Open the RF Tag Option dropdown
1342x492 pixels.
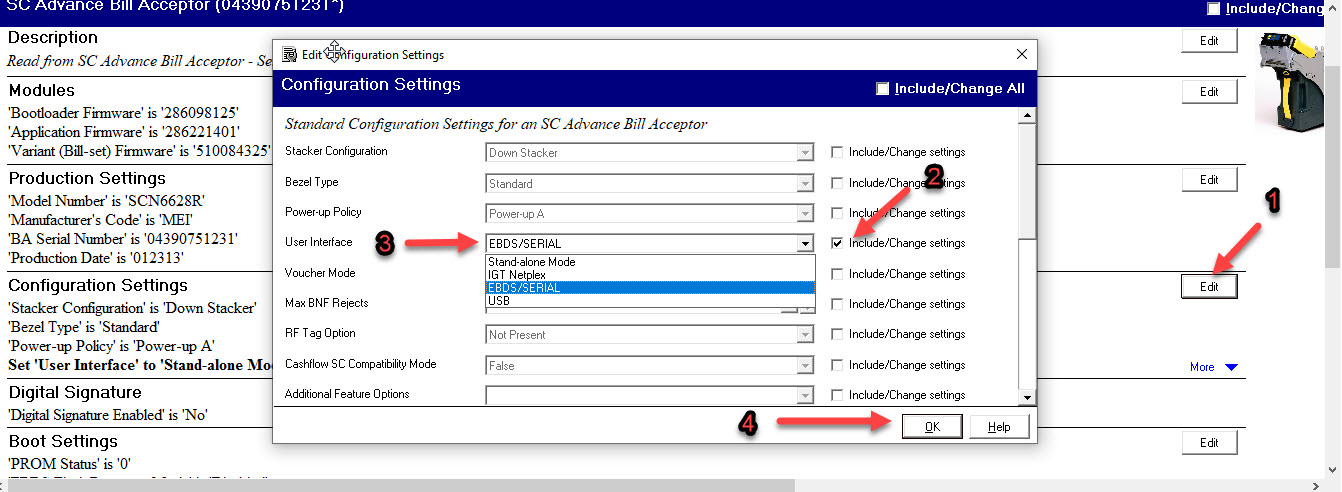(x=805, y=335)
